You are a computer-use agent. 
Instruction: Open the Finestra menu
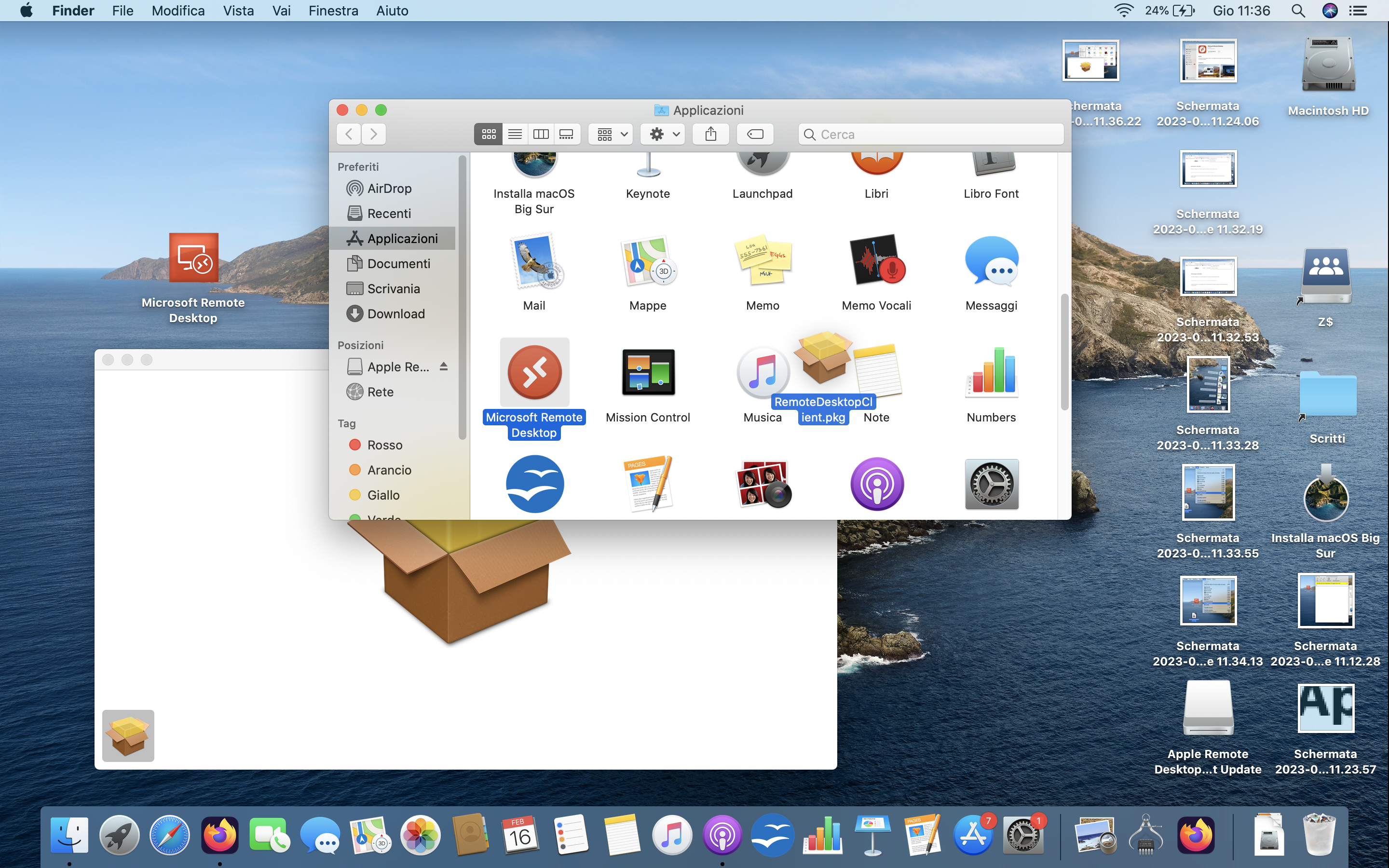(x=333, y=11)
